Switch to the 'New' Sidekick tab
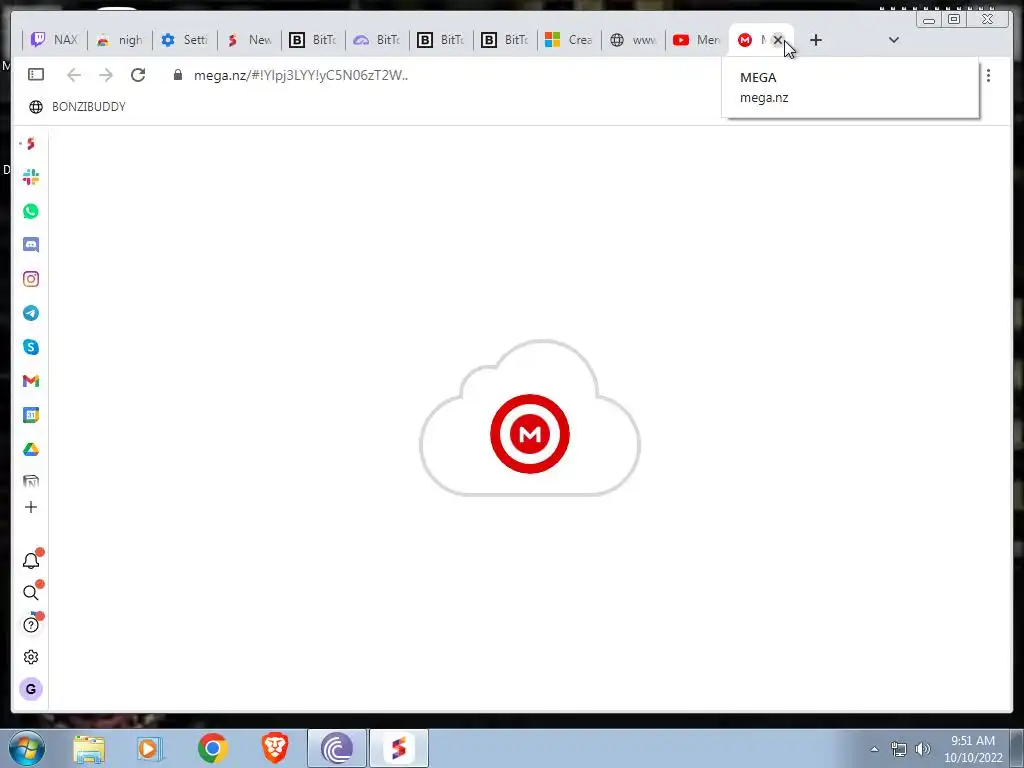Viewport: 1024px width, 768px height. click(249, 40)
